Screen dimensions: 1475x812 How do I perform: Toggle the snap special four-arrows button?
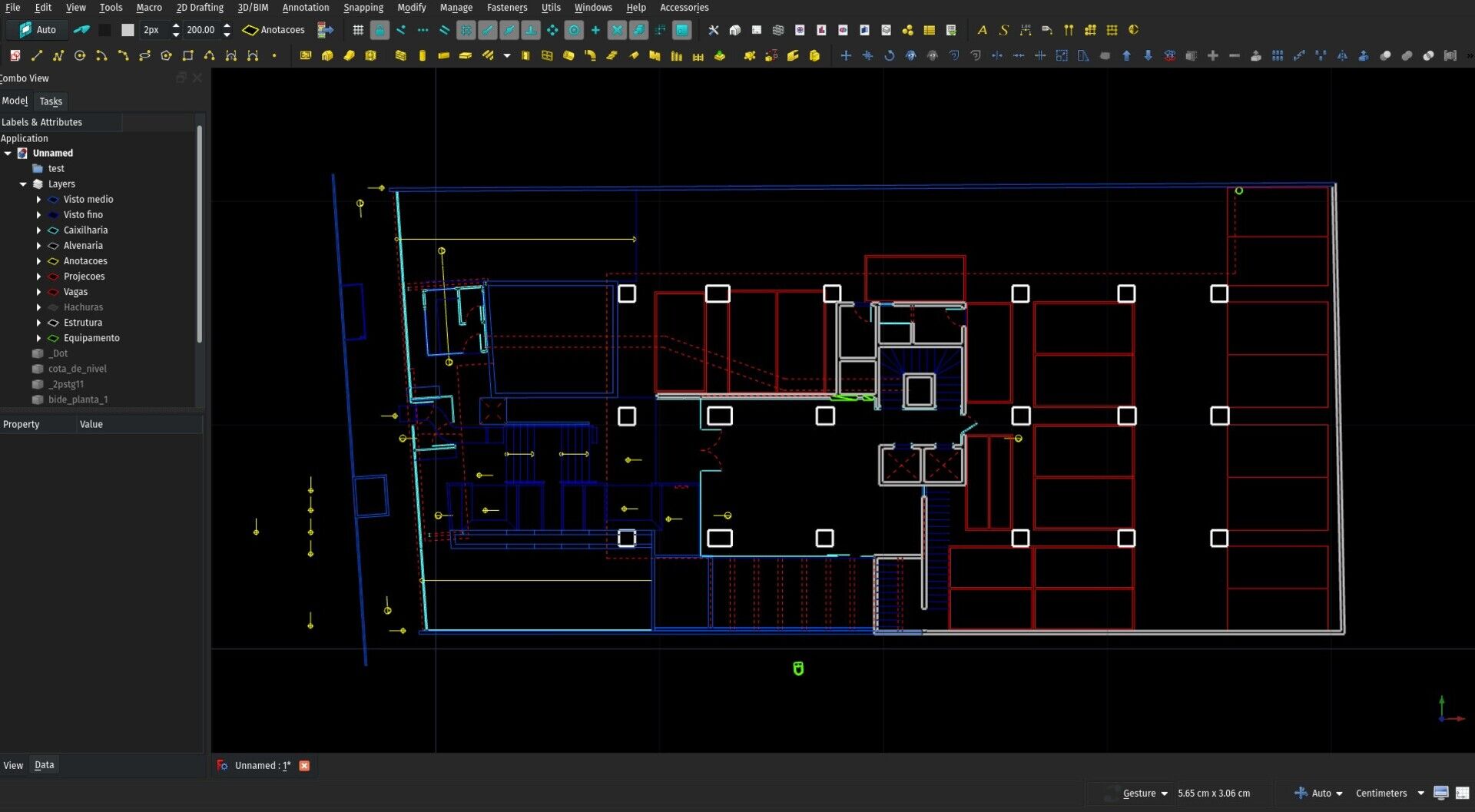(x=552, y=30)
